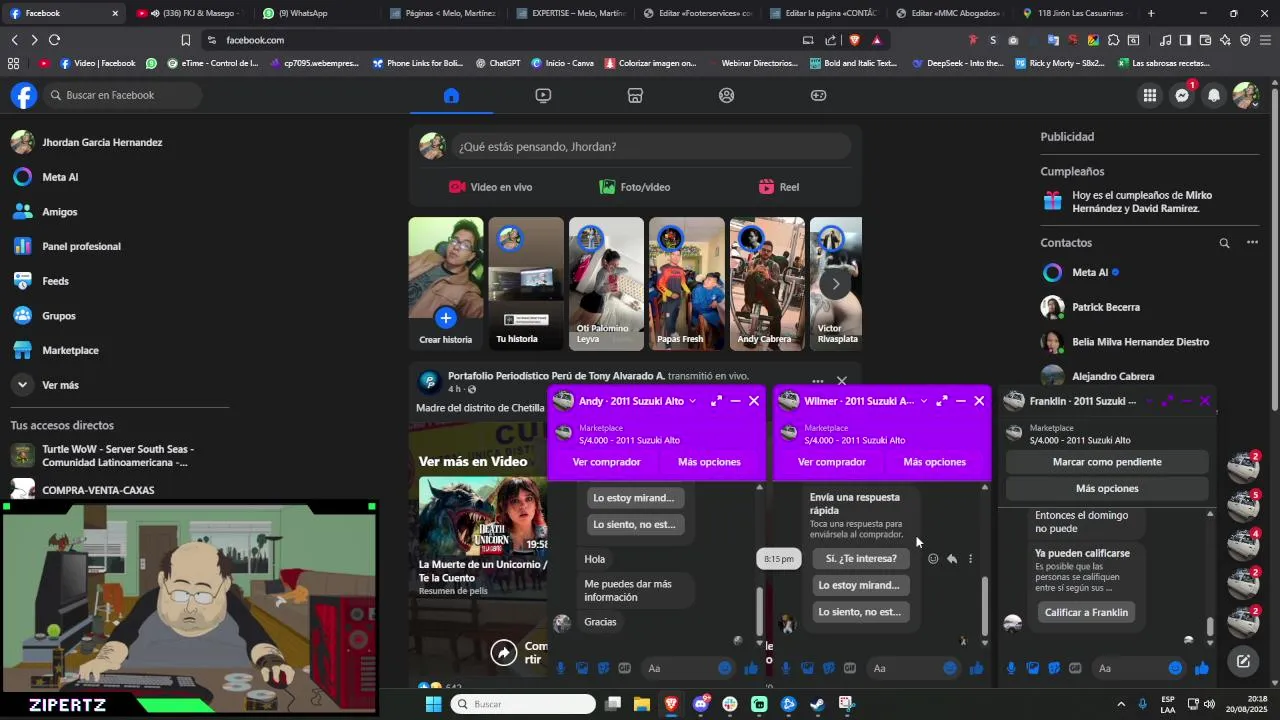Choose a GIF in Wilmer chat

[x=850, y=668]
